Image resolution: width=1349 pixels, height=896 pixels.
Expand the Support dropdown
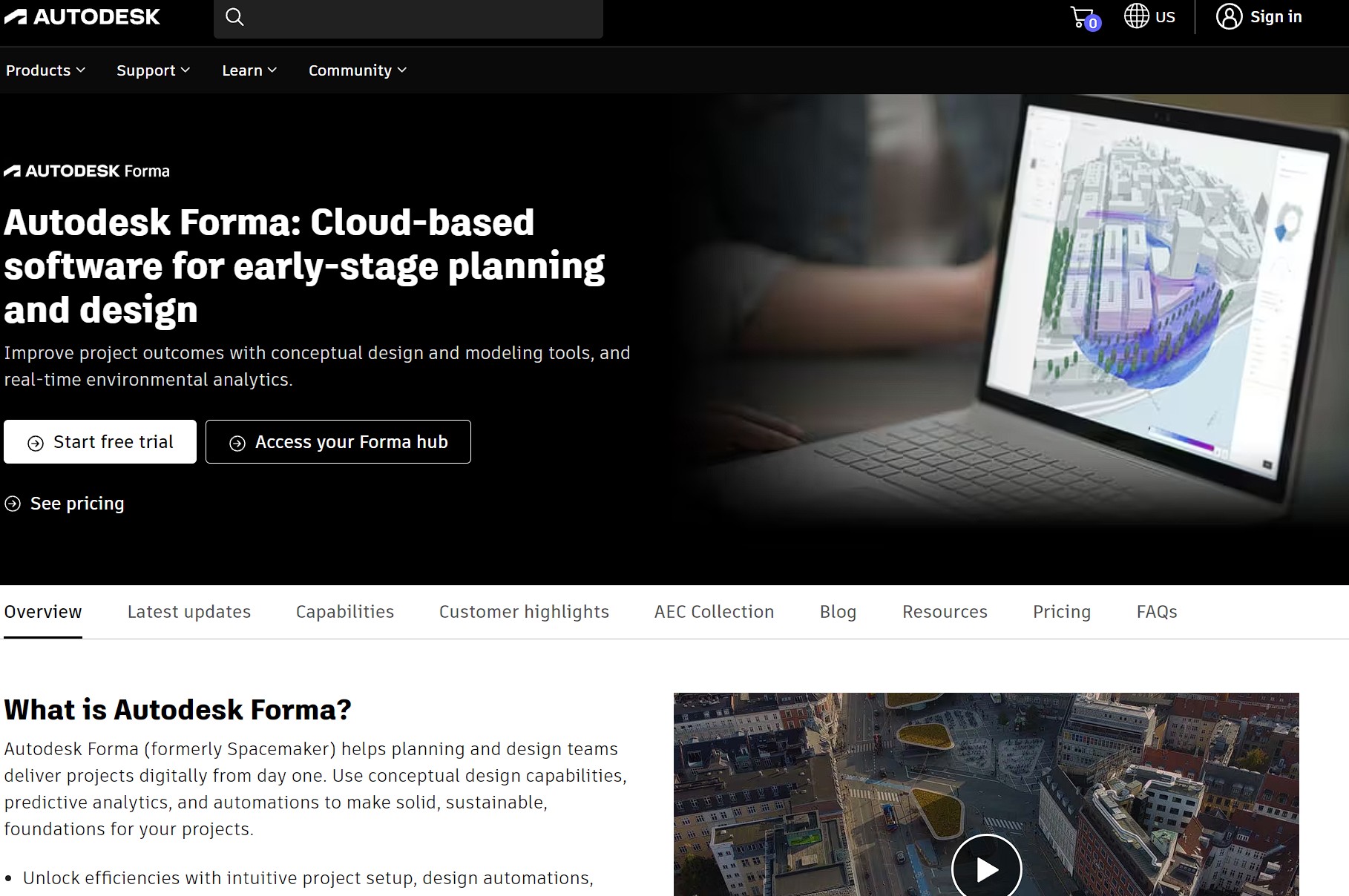pyautogui.click(x=152, y=70)
